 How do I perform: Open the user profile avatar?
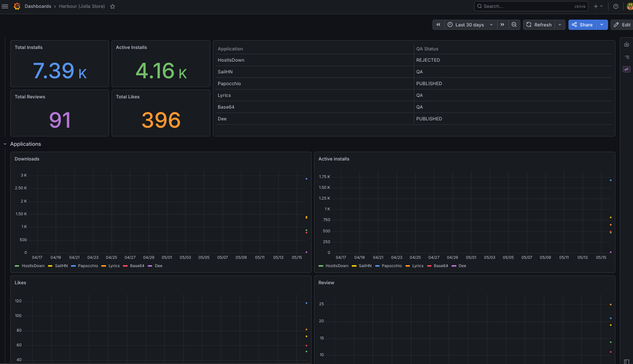tap(629, 6)
